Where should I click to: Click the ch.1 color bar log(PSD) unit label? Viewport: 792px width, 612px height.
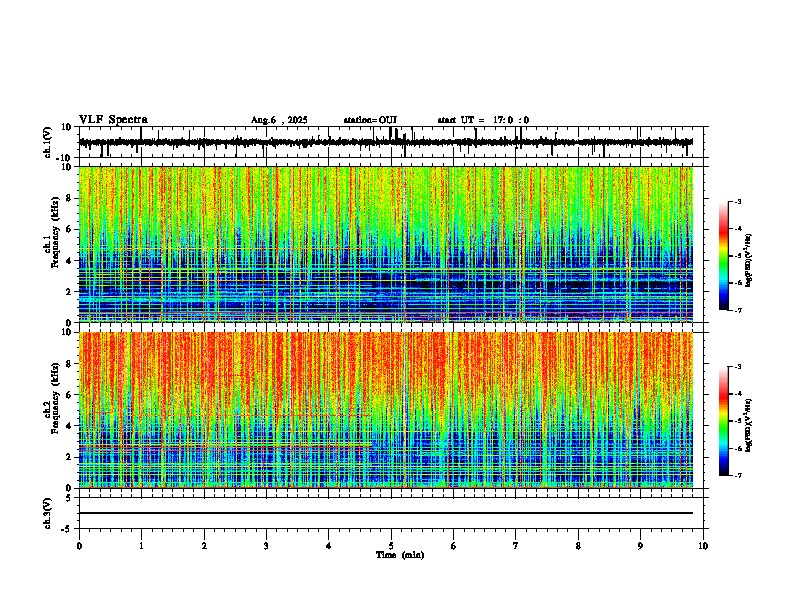click(748, 261)
